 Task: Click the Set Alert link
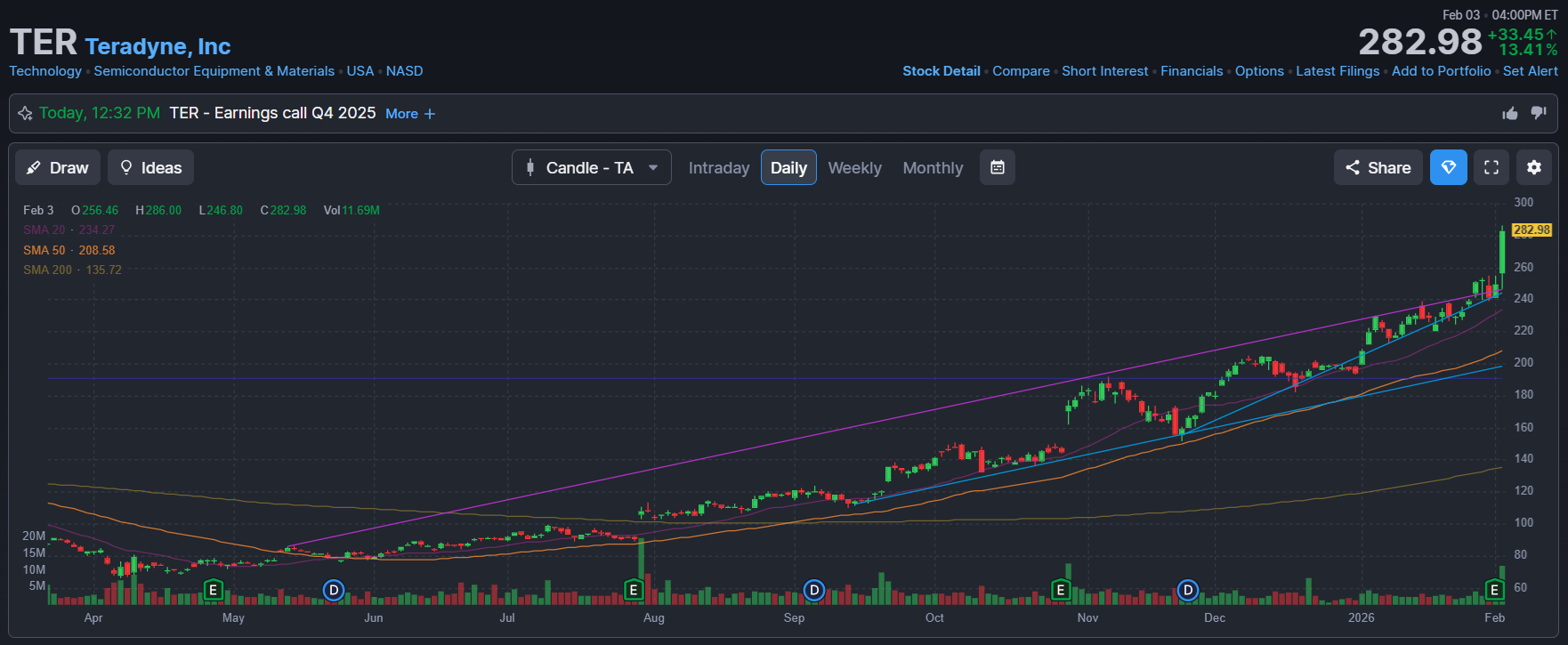click(x=1531, y=71)
